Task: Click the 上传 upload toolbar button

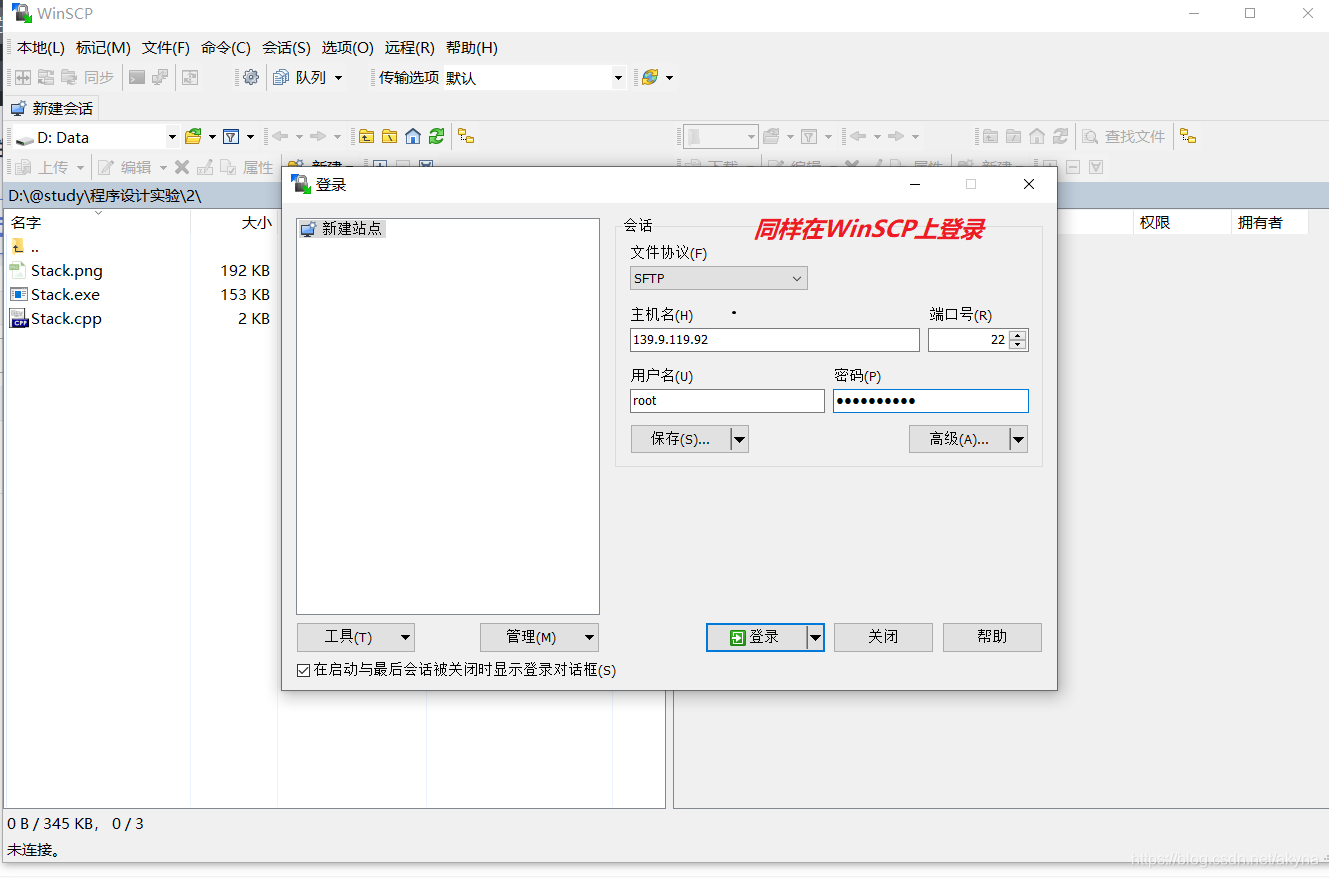Action: click(x=43, y=167)
